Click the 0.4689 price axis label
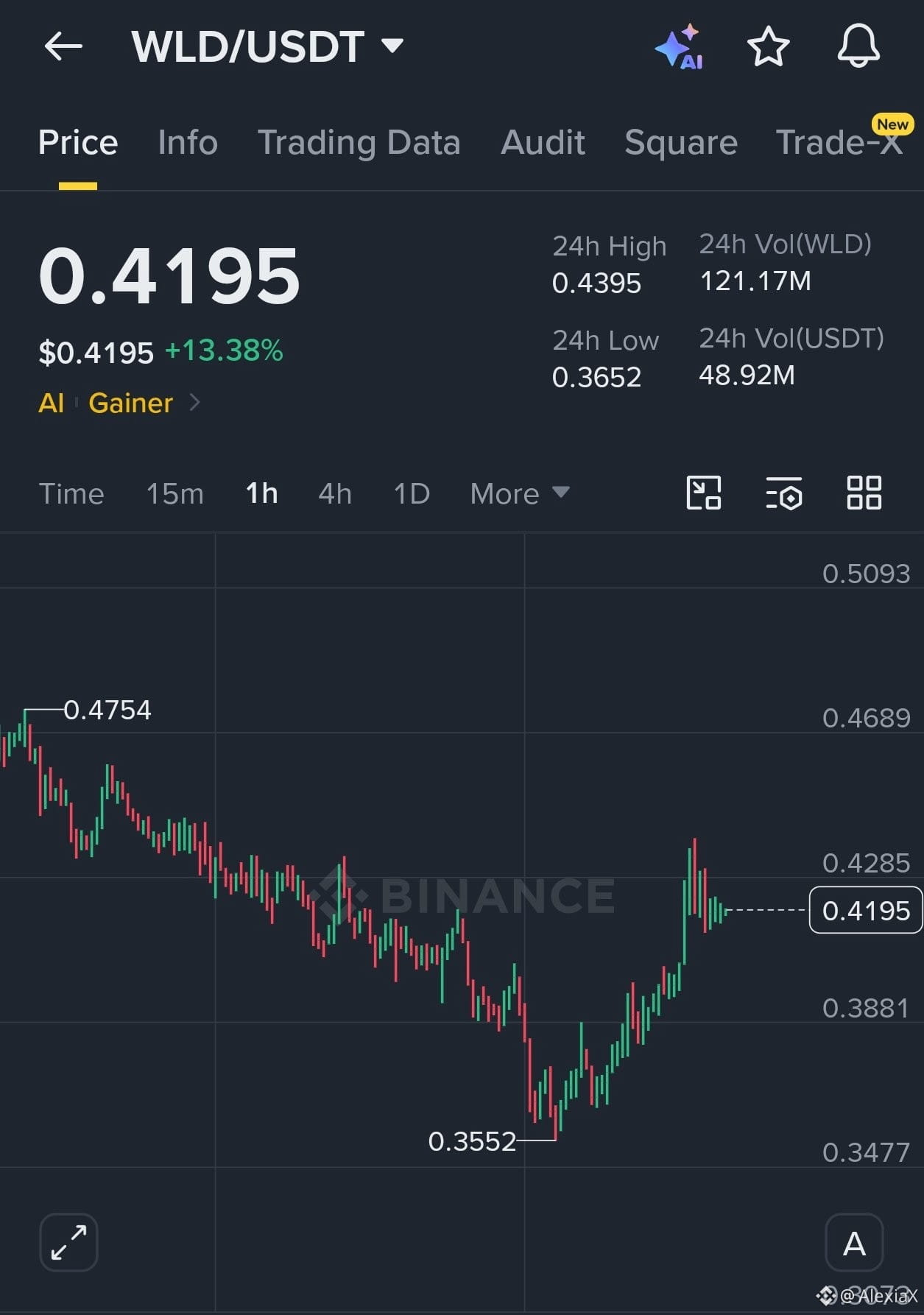Screen dimensions: 924x1315 coord(866,718)
